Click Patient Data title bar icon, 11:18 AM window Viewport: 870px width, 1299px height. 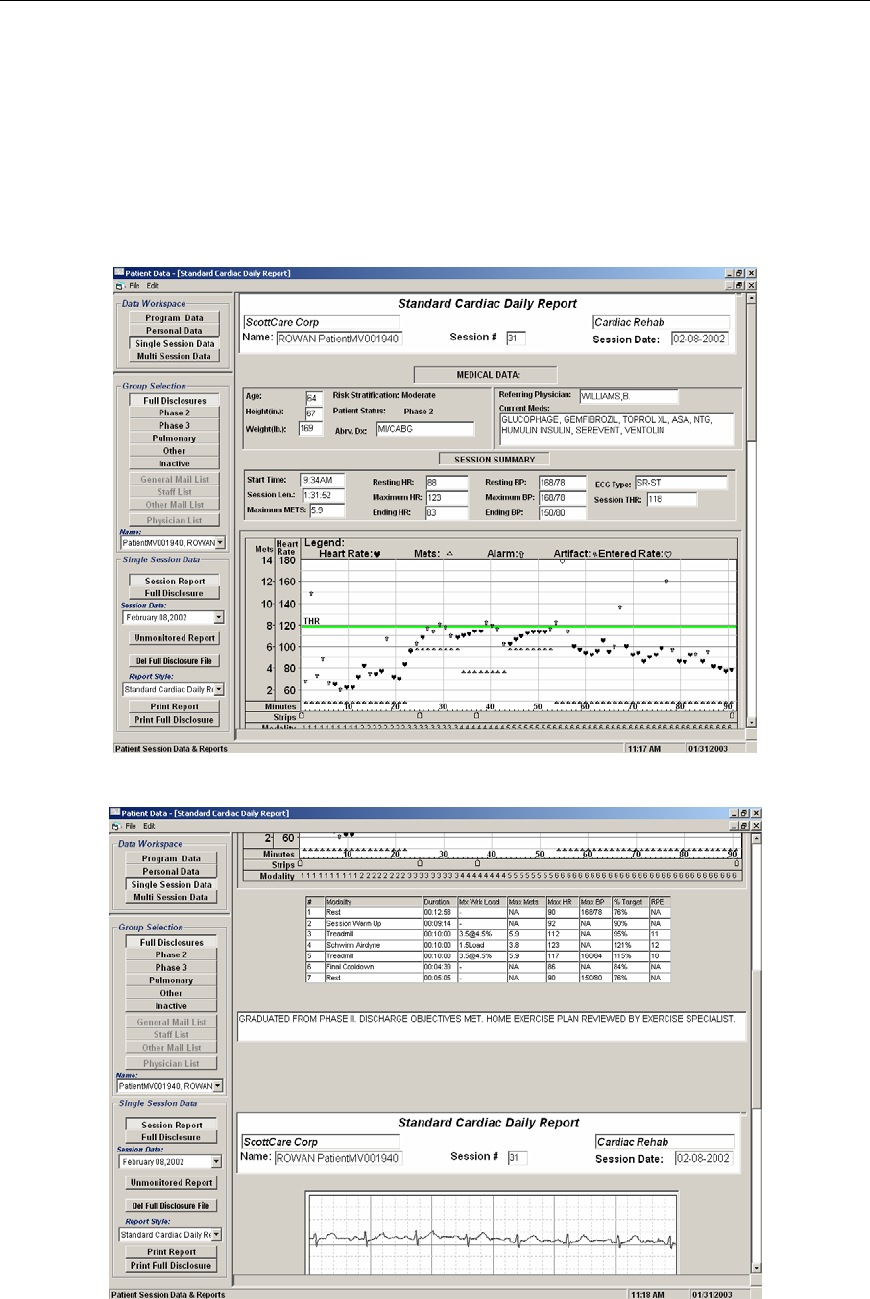116,813
